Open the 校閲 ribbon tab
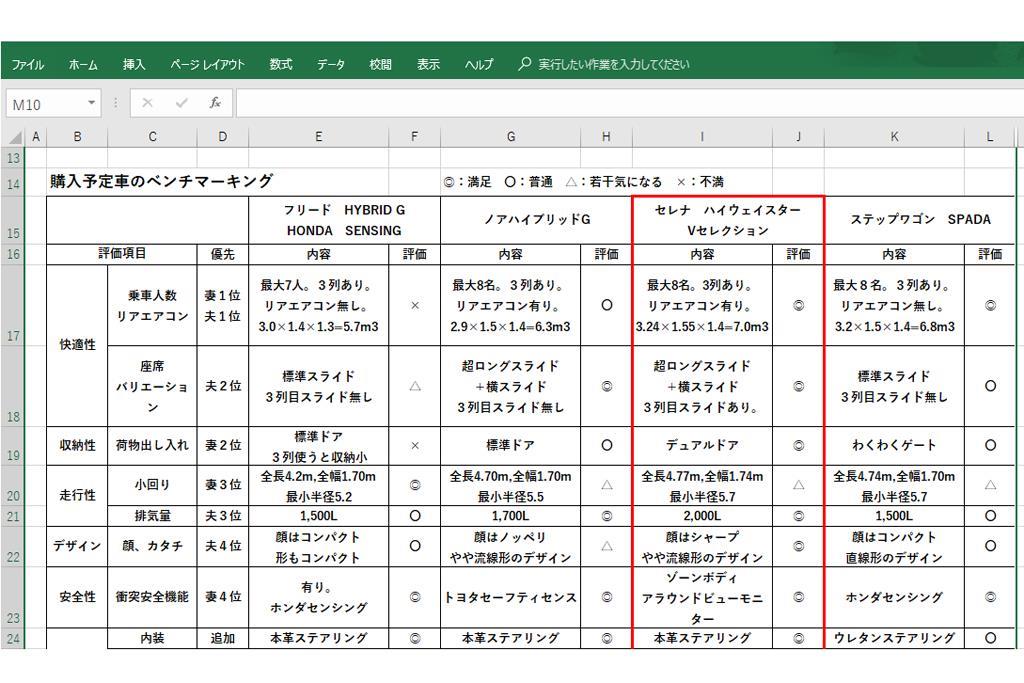The height and width of the screenshot is (683, 1024). tap(380, 65)
